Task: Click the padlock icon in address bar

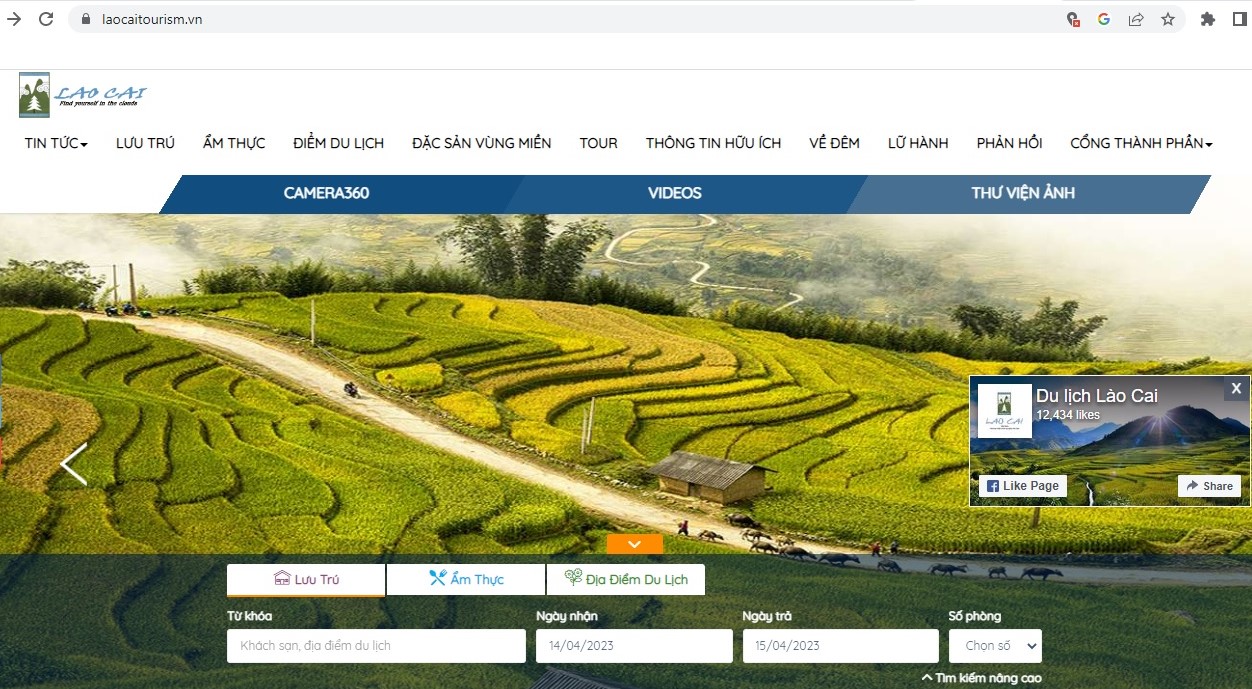Action: click(87, 18)
